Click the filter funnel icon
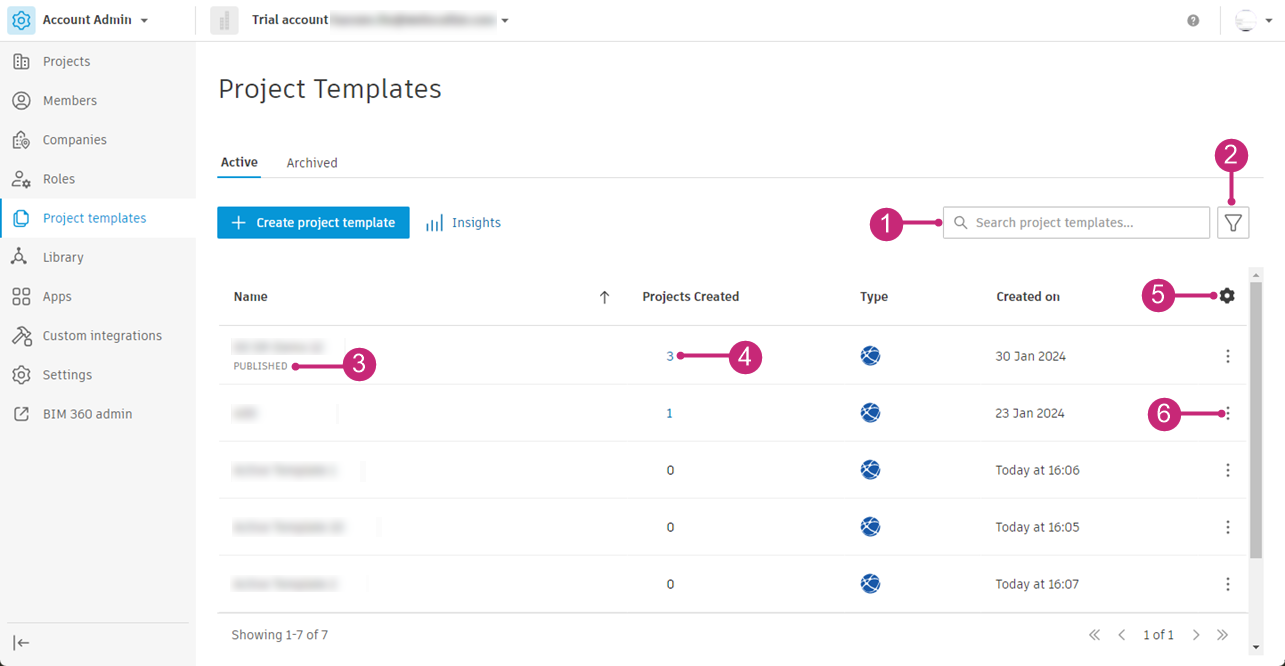This screenshot has height=666, width=1285. click(x=1233, y=223)
